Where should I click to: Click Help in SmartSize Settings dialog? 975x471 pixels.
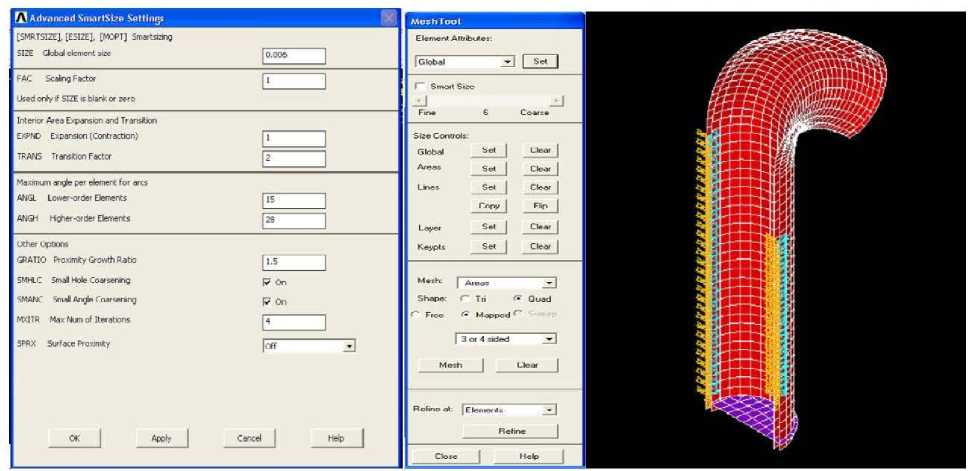[336, 438]
